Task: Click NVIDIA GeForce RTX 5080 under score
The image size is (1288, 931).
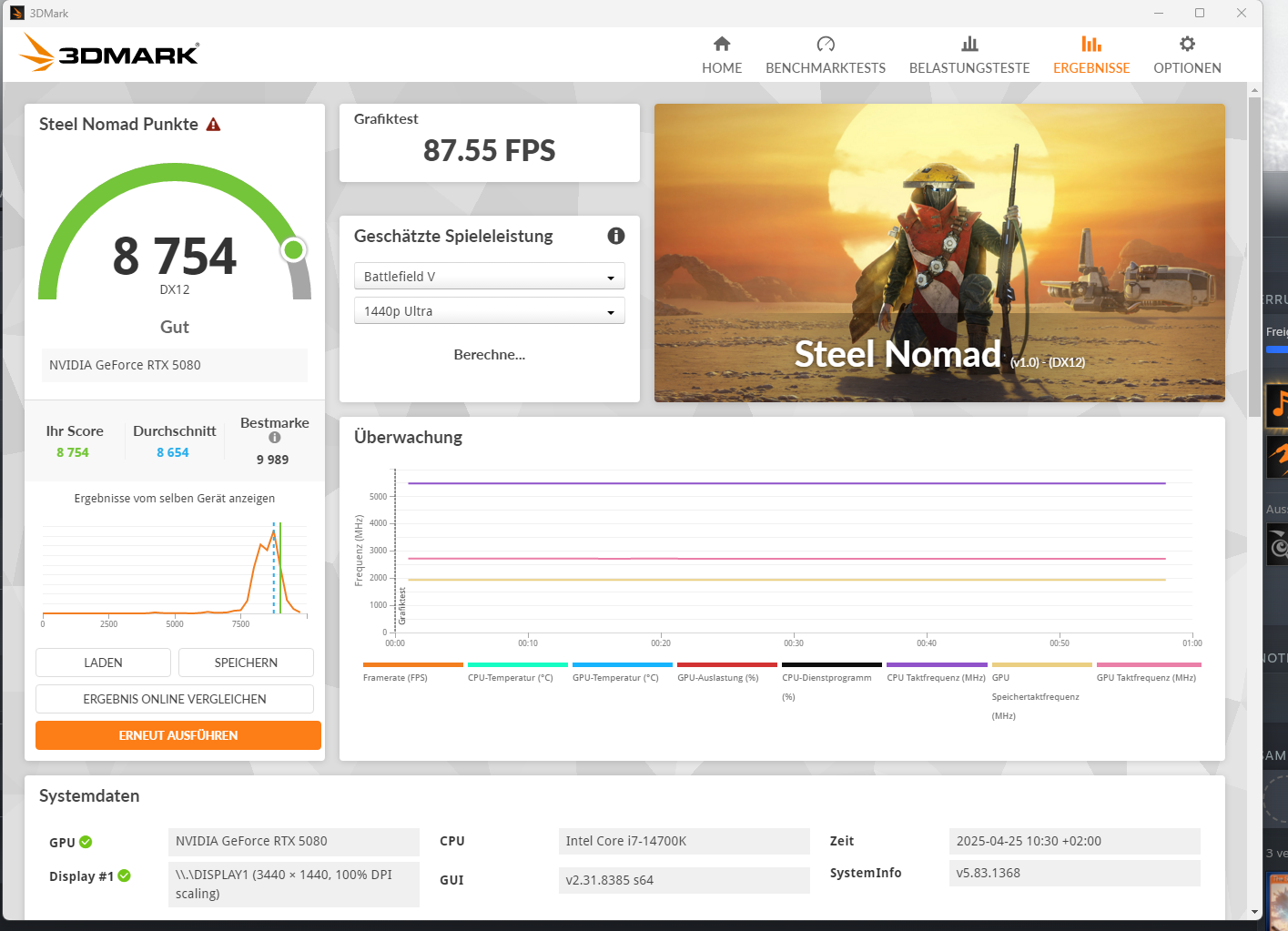Action: click(175, 365)
